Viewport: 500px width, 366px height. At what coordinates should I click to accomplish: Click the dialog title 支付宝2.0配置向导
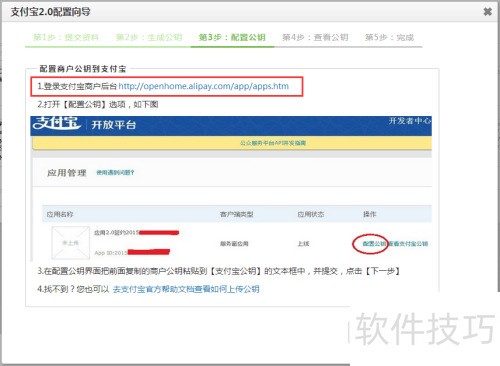coord(51,12)
